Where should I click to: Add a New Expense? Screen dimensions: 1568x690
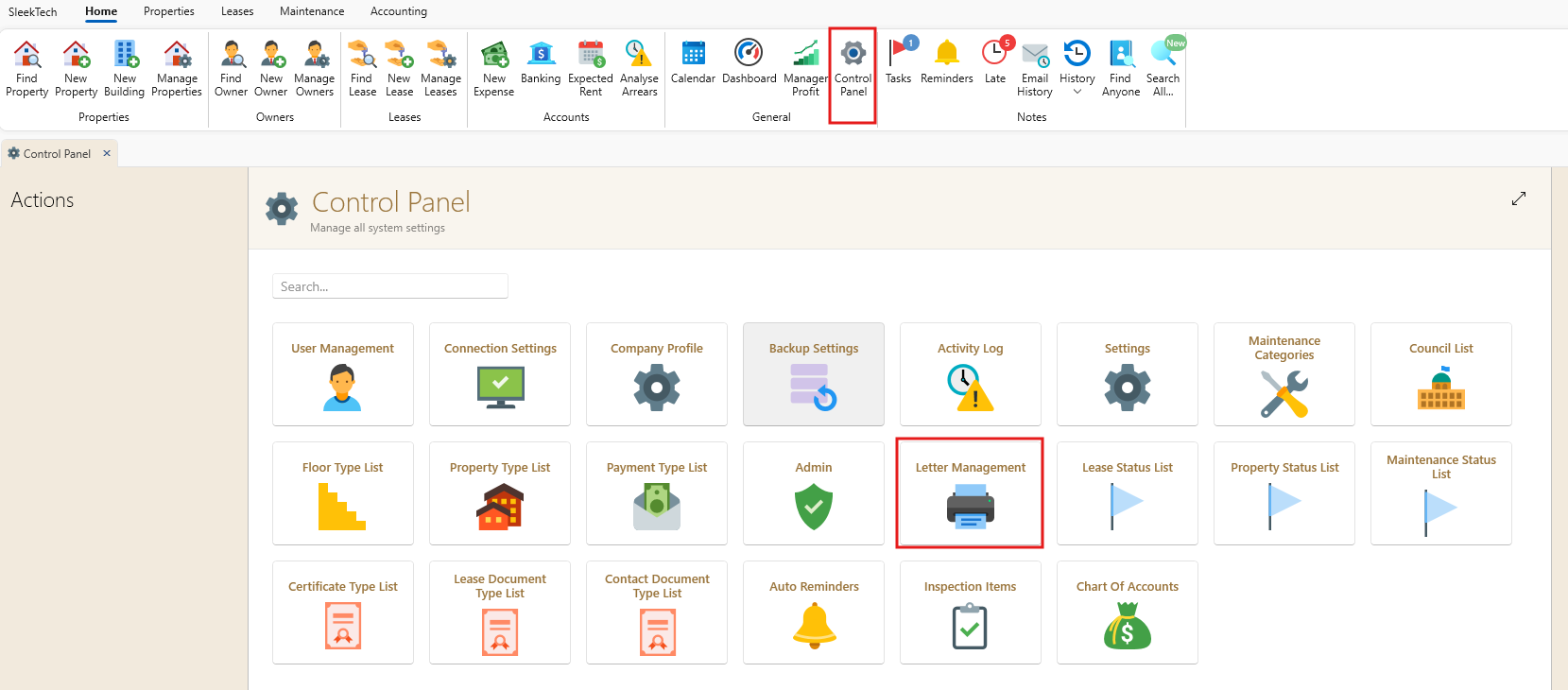[x=493, y=69]
